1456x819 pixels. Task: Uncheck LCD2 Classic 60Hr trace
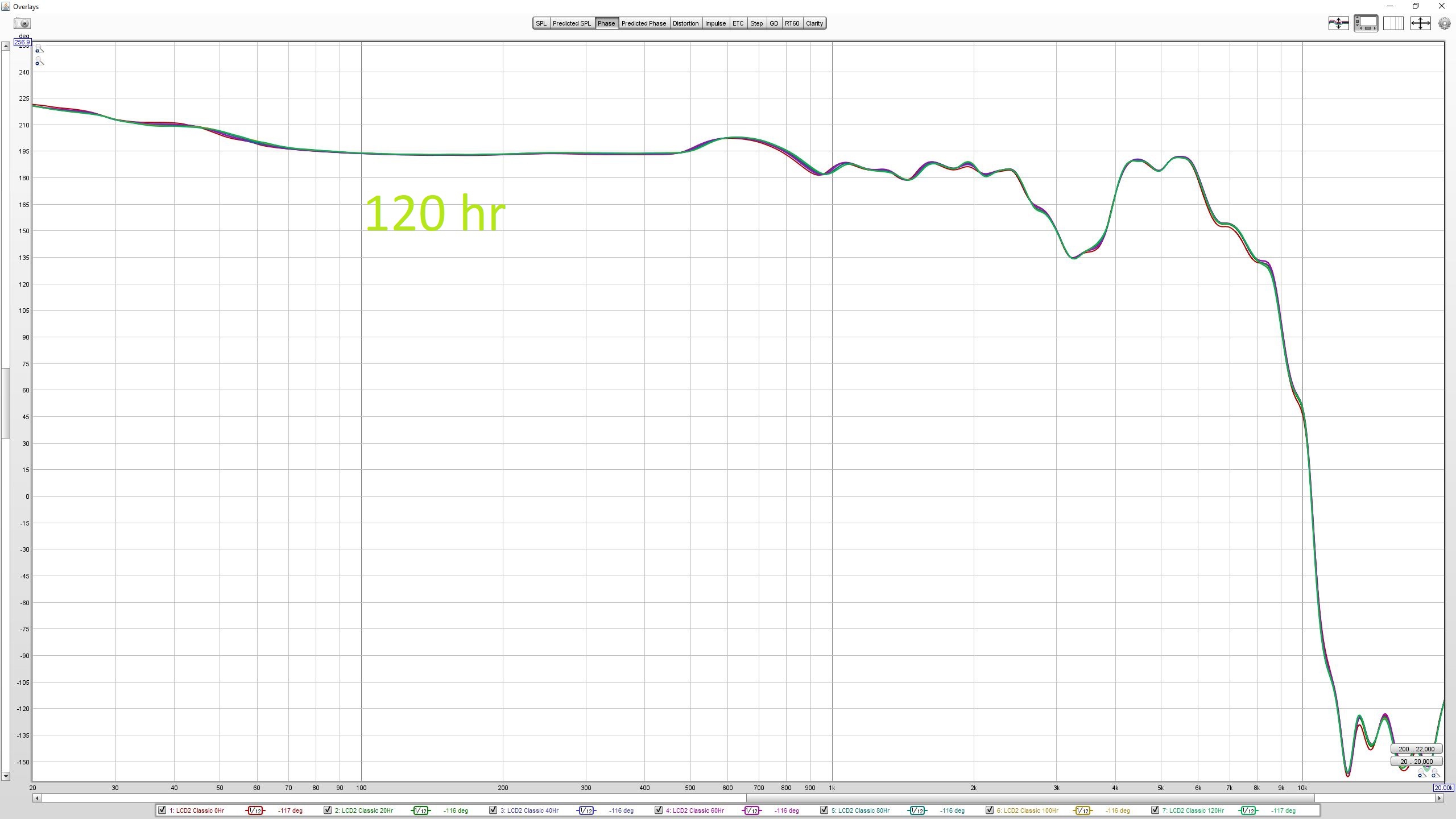[x=659, y=810]
